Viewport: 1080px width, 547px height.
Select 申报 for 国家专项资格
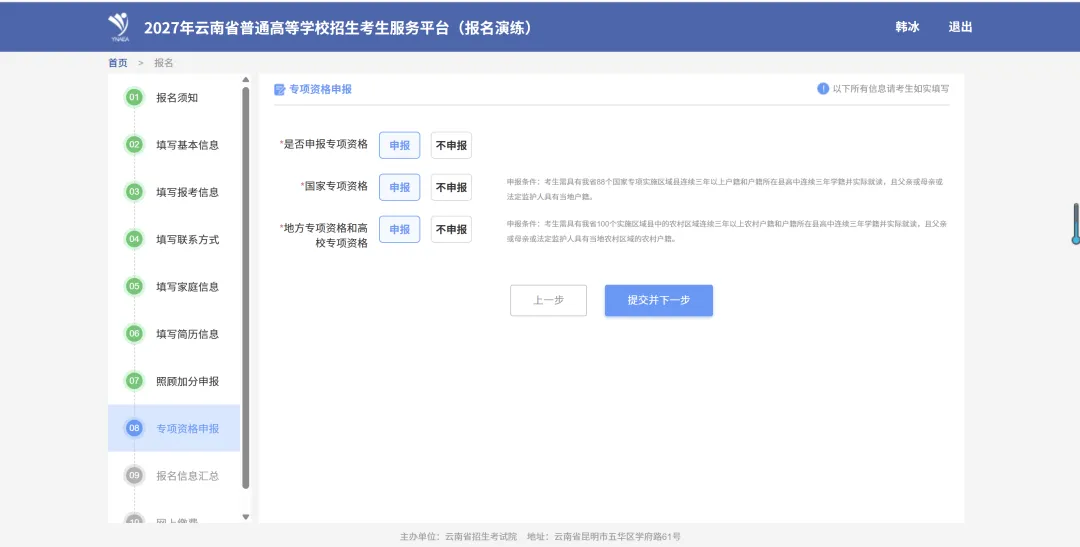pyautogui.click(x=399, y=187)
